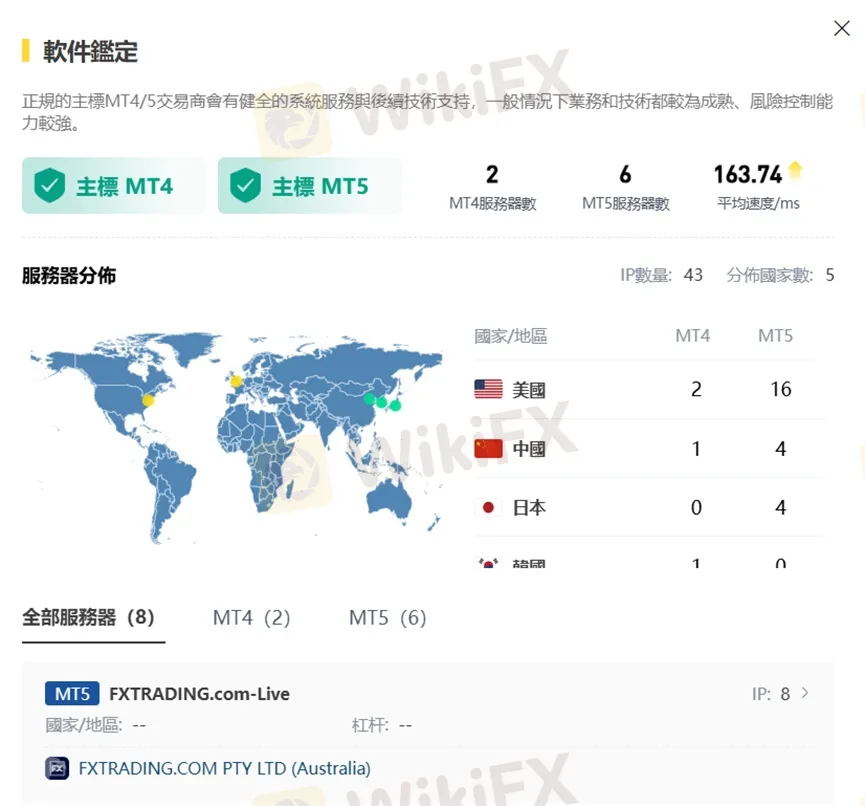865x806 pixels.
Task: Click the MT5 column header in country table
Action: click(775, 336)
